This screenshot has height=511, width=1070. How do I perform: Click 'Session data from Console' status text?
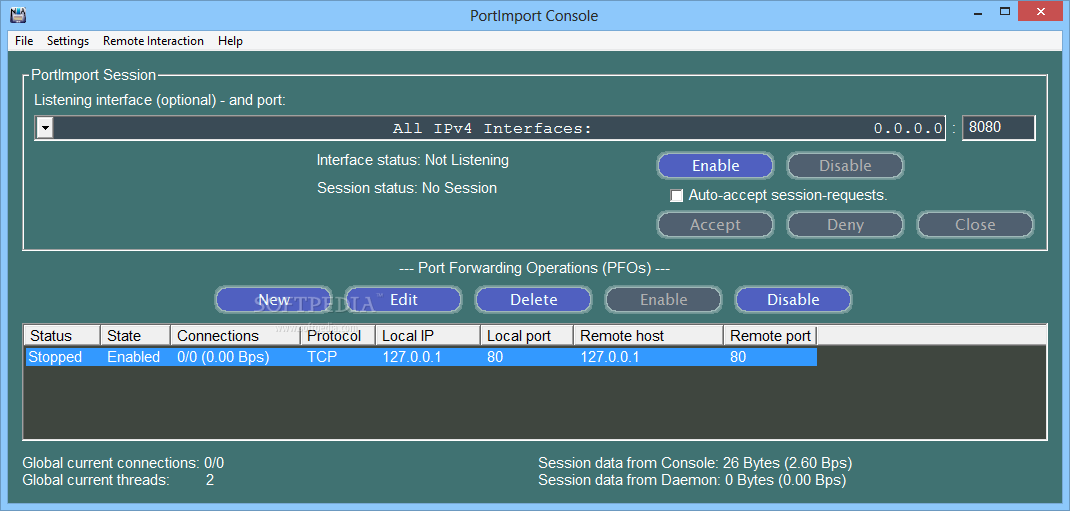click(695, 463)
